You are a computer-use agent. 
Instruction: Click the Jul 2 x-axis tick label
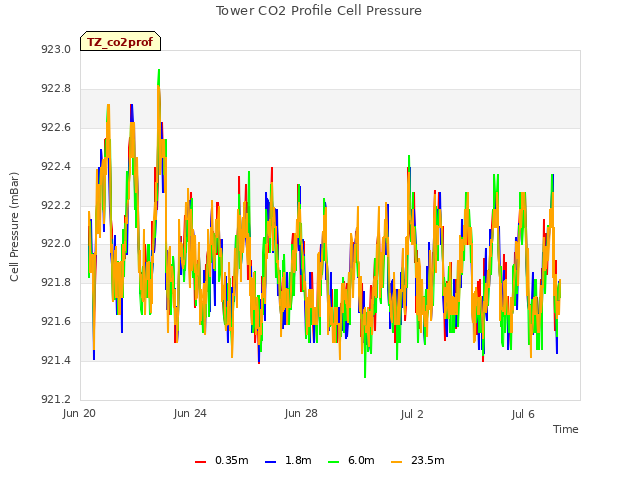pos(412,414)
